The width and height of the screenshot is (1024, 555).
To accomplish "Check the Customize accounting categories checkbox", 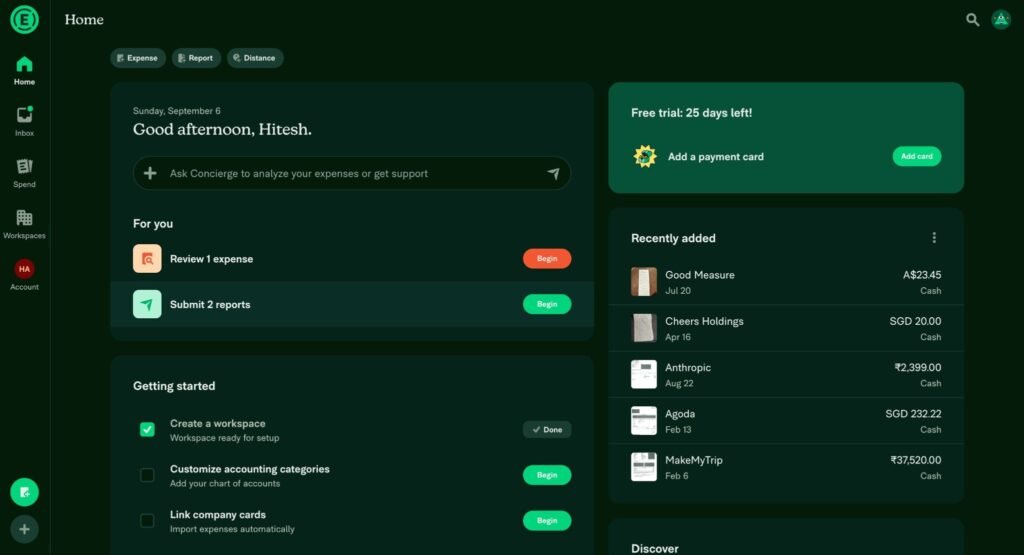I will 147,475.
